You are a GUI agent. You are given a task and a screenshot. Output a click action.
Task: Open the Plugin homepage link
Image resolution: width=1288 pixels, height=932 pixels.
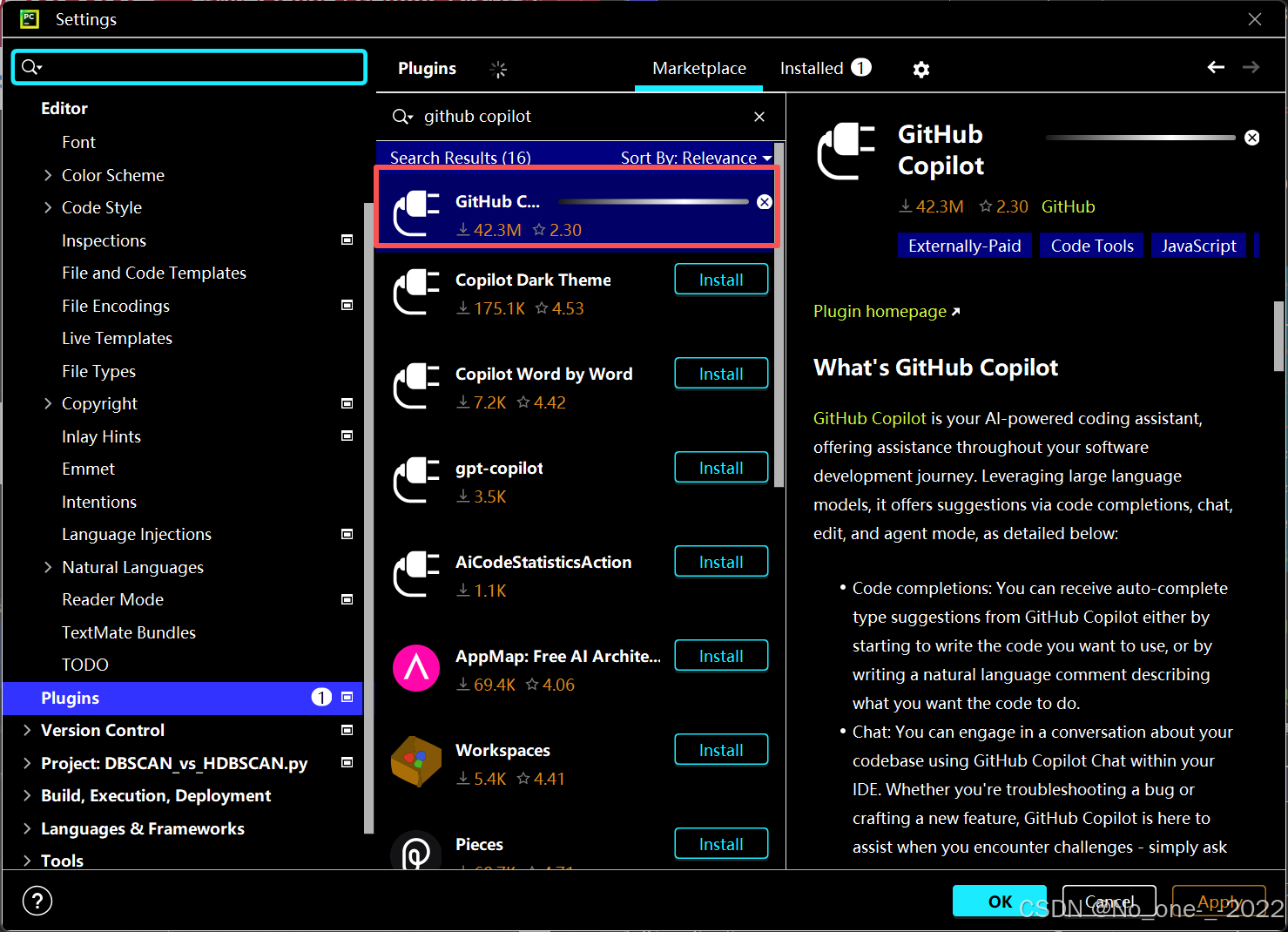[887, 311]
